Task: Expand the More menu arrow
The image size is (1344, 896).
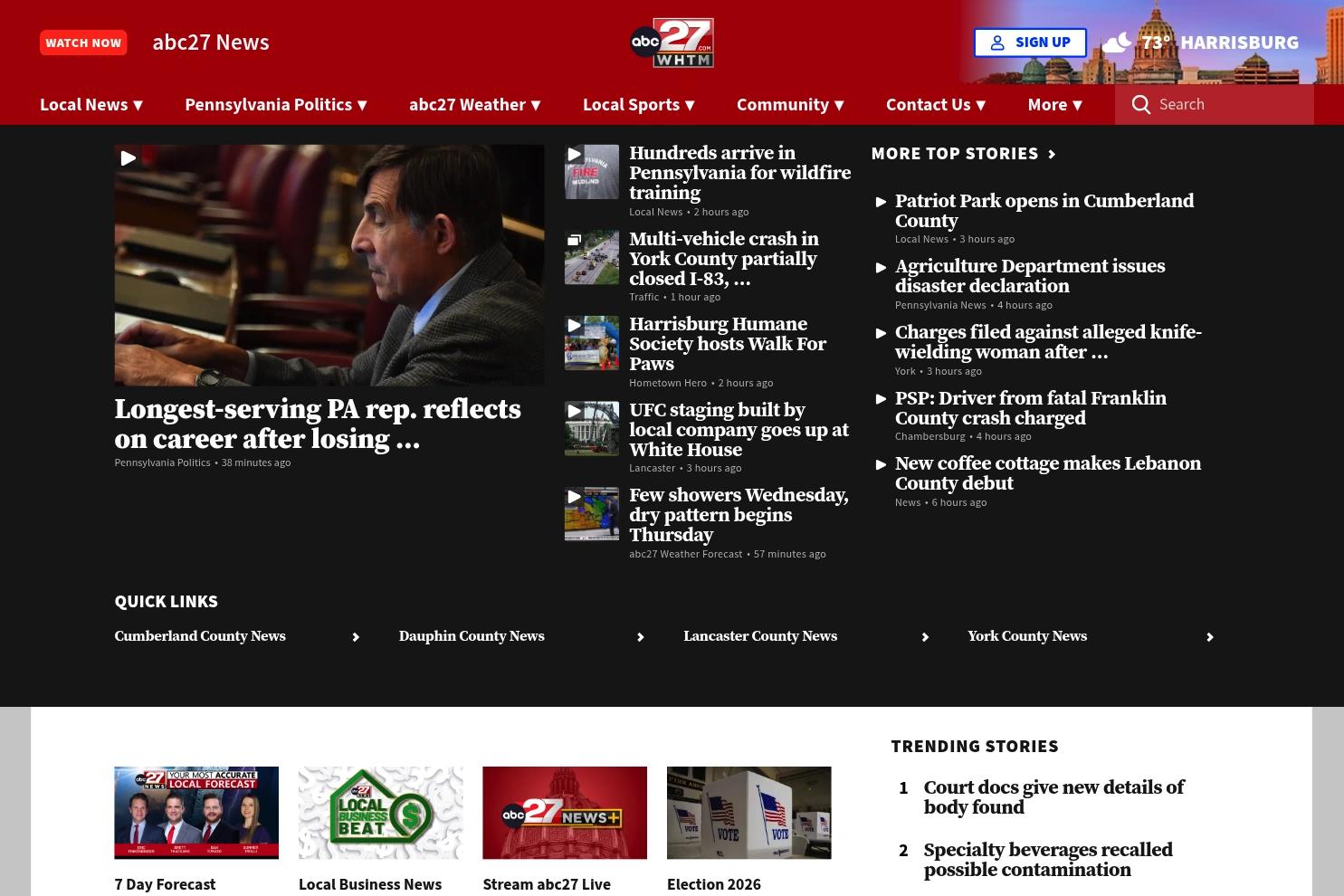Action: point(1077,106)
